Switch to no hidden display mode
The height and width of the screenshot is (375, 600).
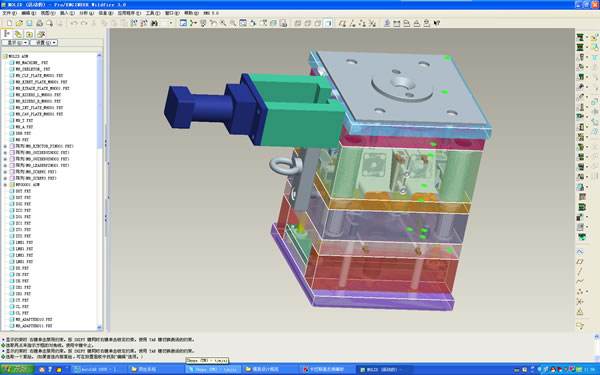click(x=318, y=23)
